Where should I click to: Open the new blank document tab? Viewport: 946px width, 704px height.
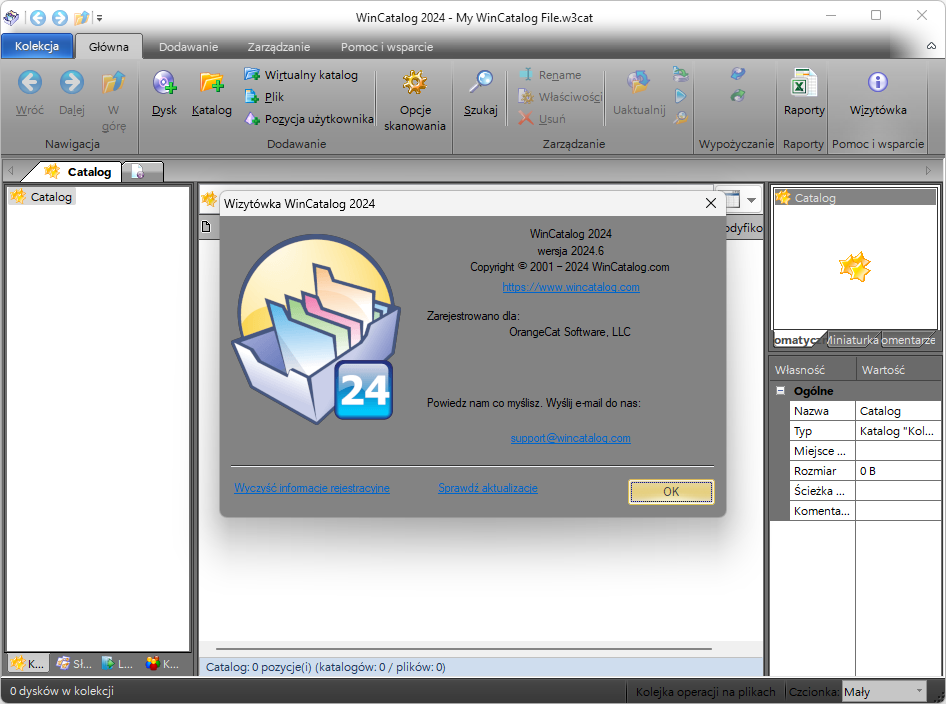(142, 172)
